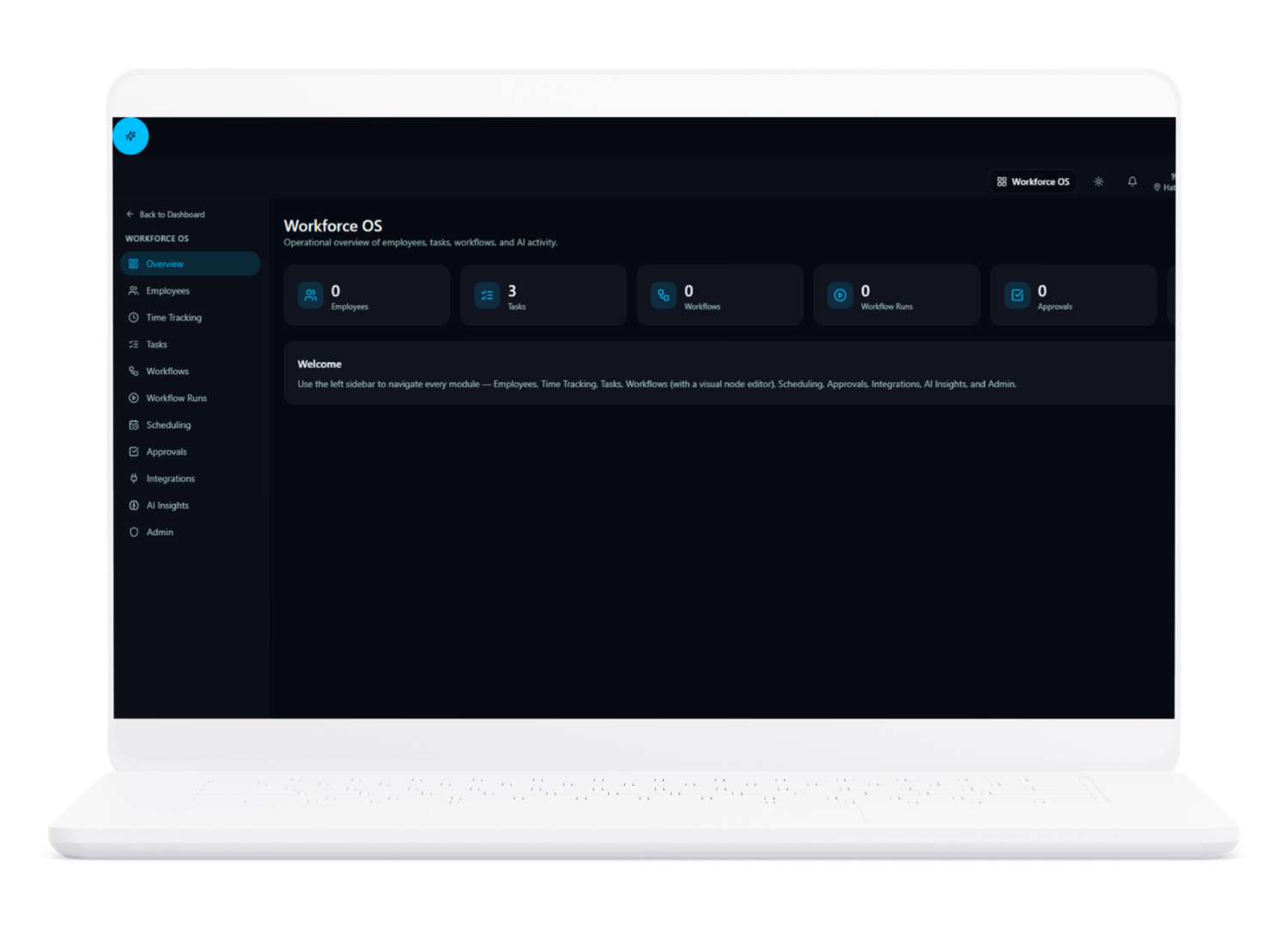This screenshot has width=1288, height=927.
Task: Open Approvals from the sidebar
Action: pyautogui.click(x=190, y=451)
